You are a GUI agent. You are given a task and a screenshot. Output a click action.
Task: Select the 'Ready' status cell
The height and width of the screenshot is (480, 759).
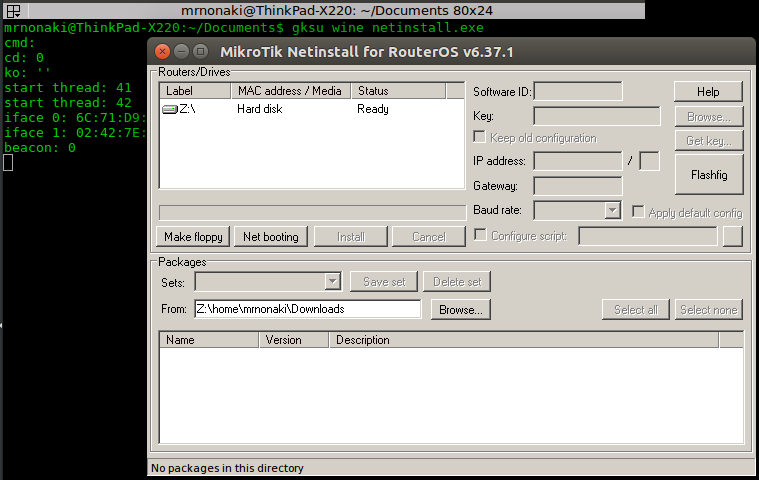(373, 109)
